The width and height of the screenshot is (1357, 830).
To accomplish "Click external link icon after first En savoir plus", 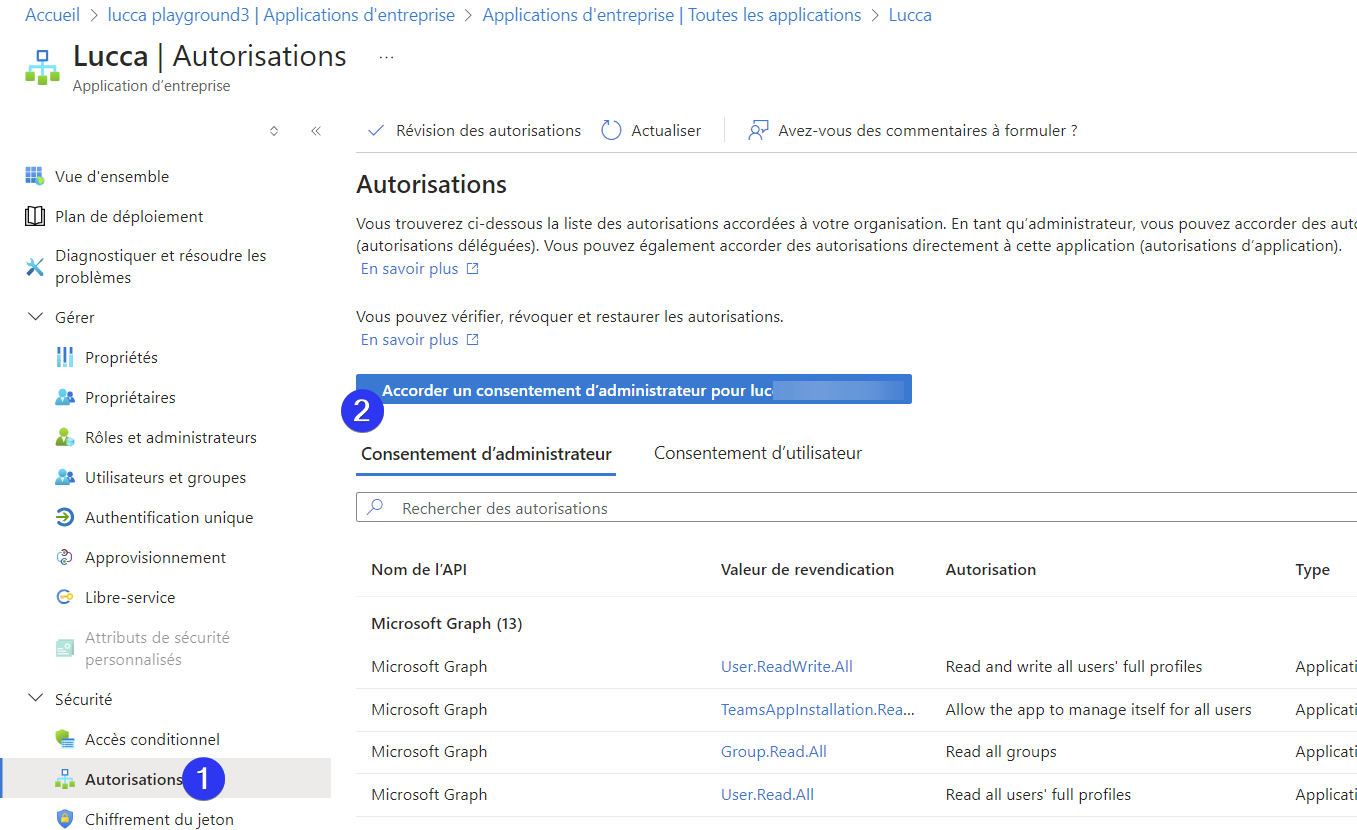I will click(473, 269).
